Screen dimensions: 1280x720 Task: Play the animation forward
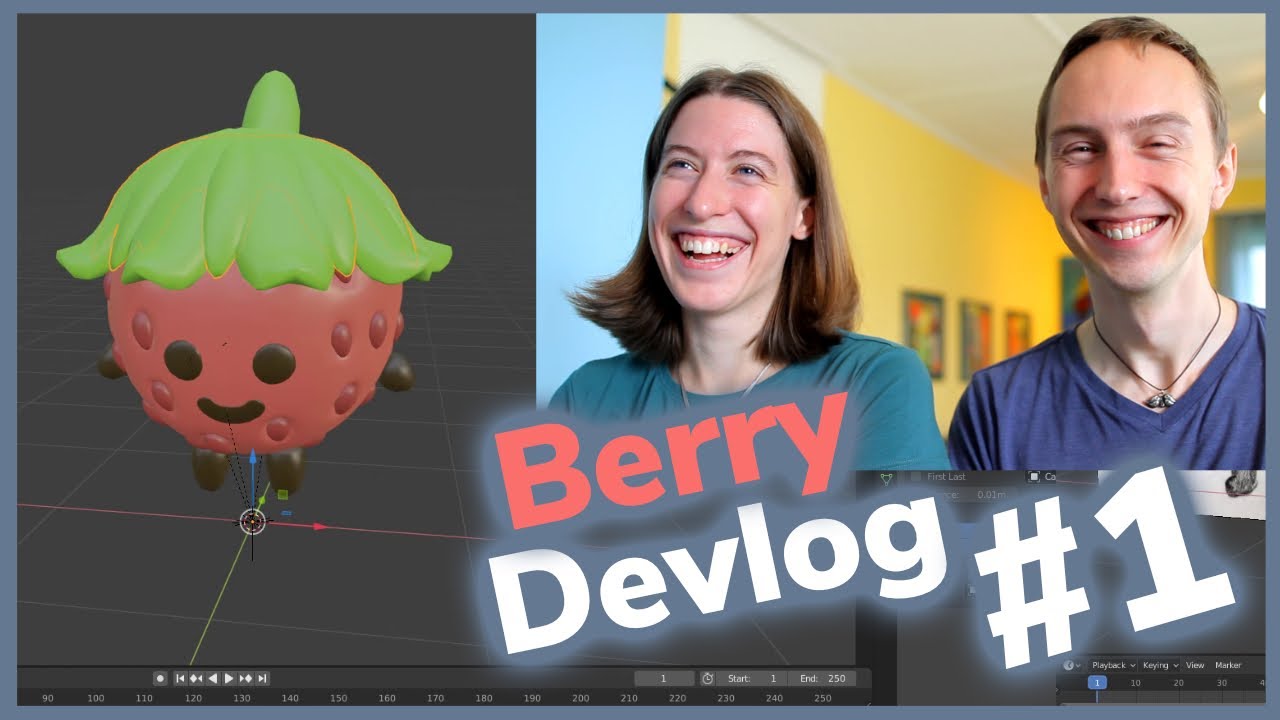coord(229,678)
